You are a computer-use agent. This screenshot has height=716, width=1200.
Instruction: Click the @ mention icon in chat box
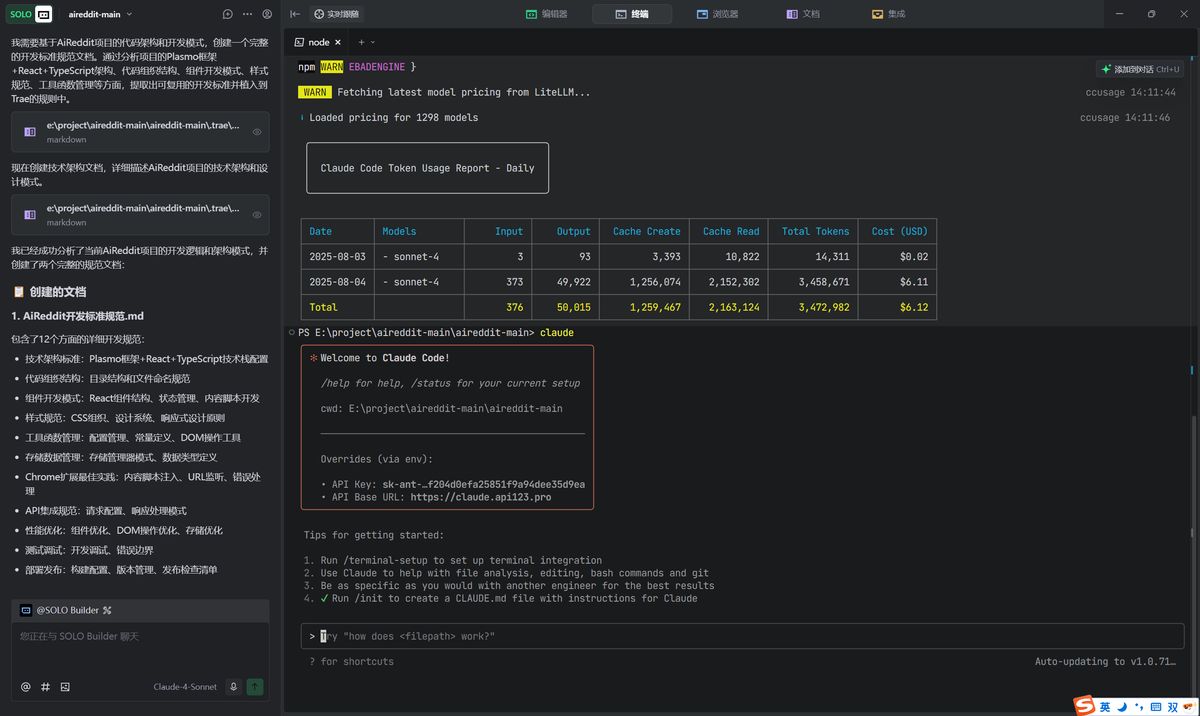pos(26,687)
